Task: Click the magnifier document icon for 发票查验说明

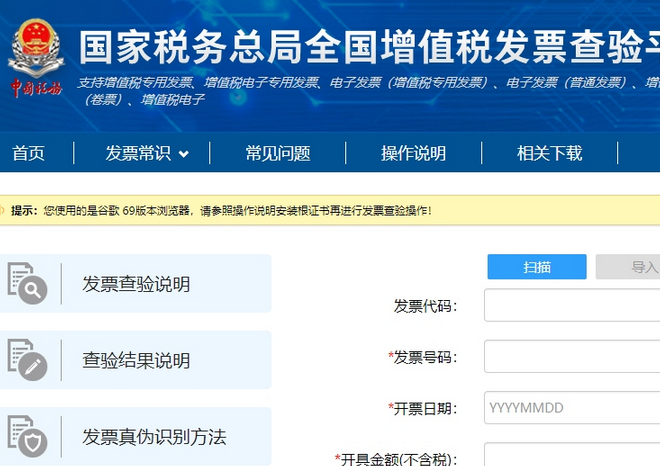Action: click(27, 283)
